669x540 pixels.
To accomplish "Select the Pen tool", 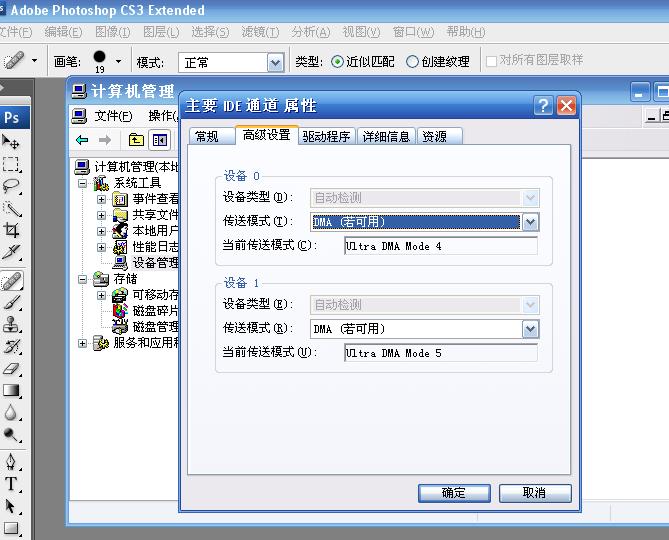I will tap(11, 462).
